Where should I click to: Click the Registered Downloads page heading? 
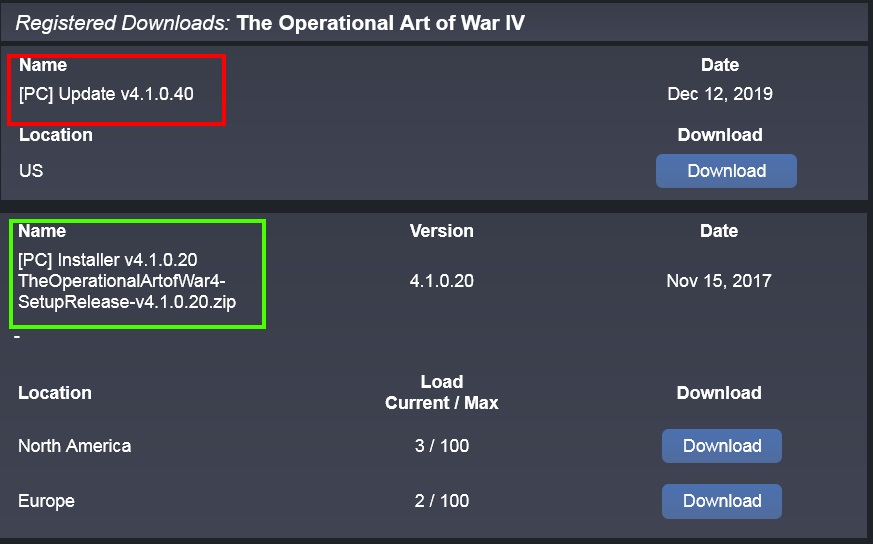click(122, 23)
